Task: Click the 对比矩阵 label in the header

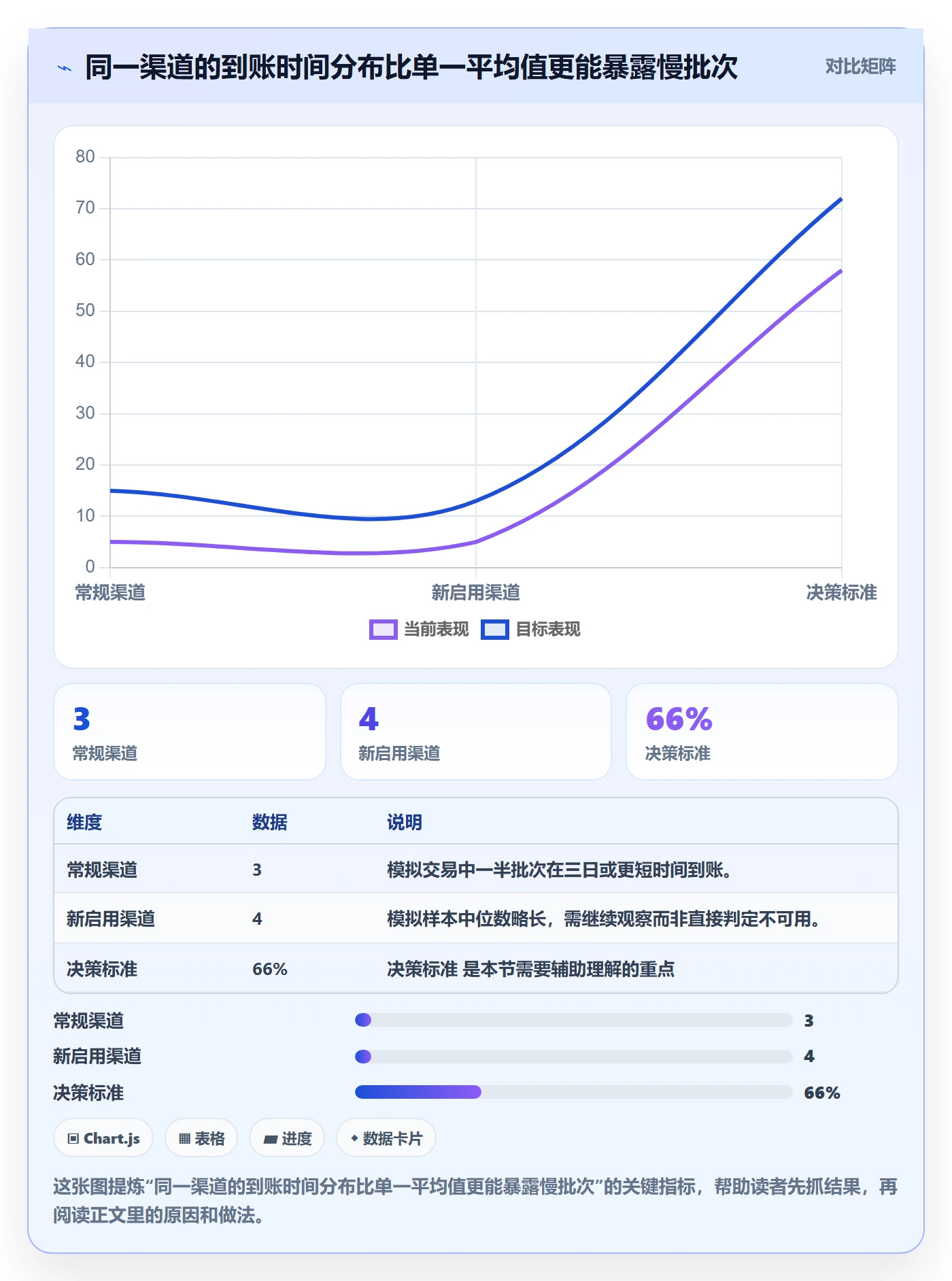Action: coord(860,67)
